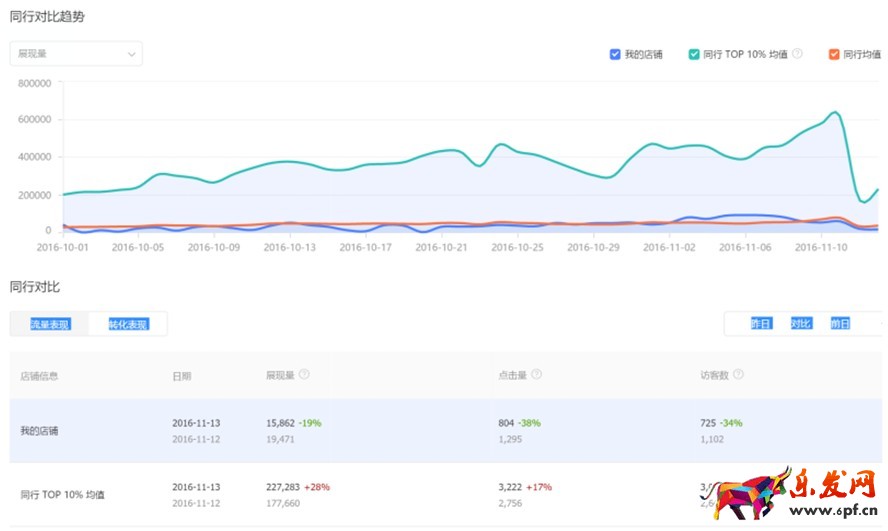Open the 展现量 metric dropdown
Screen dimensions: 888x531
pos(76,54)
